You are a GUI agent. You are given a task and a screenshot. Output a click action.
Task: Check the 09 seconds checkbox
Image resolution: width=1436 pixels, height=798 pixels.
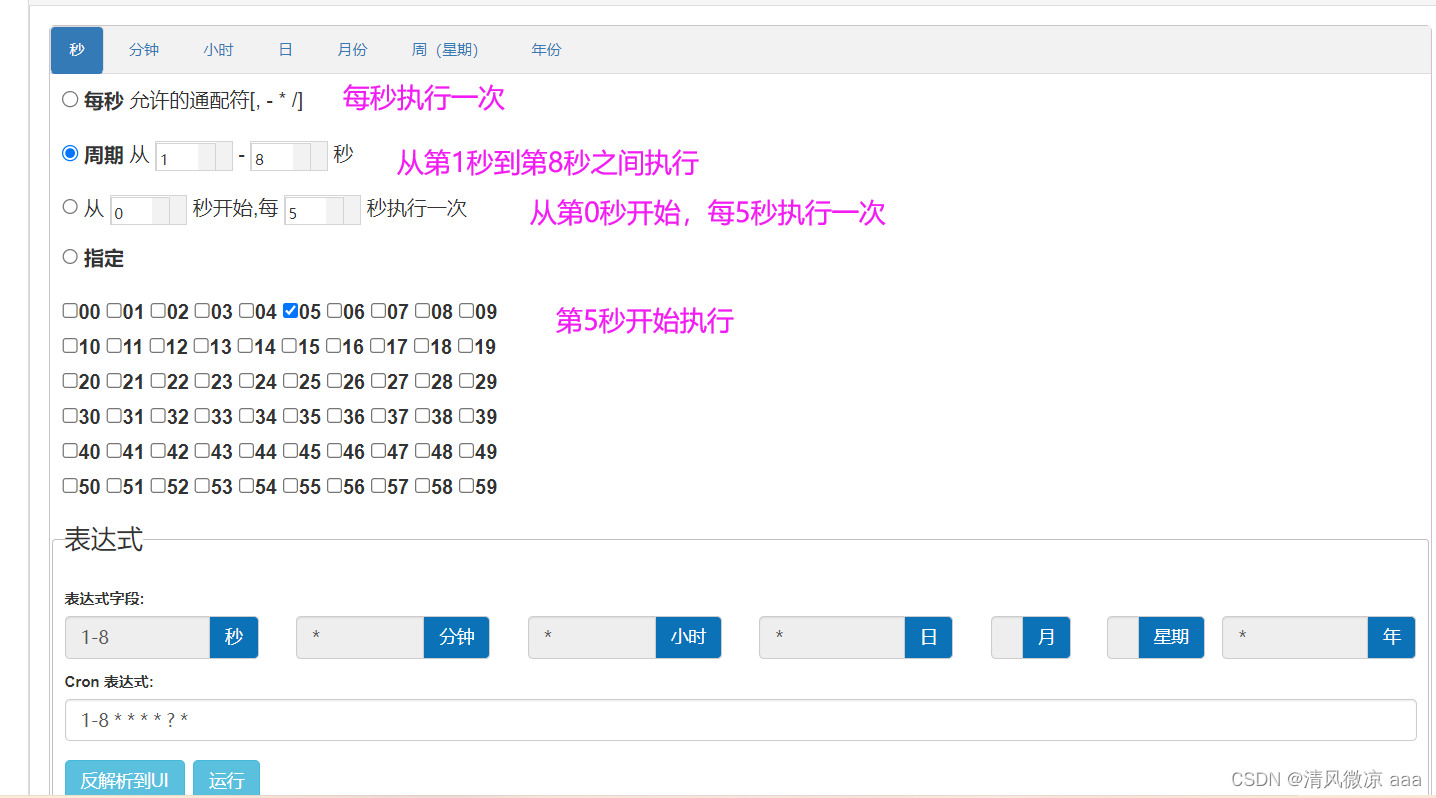[466, 311]
